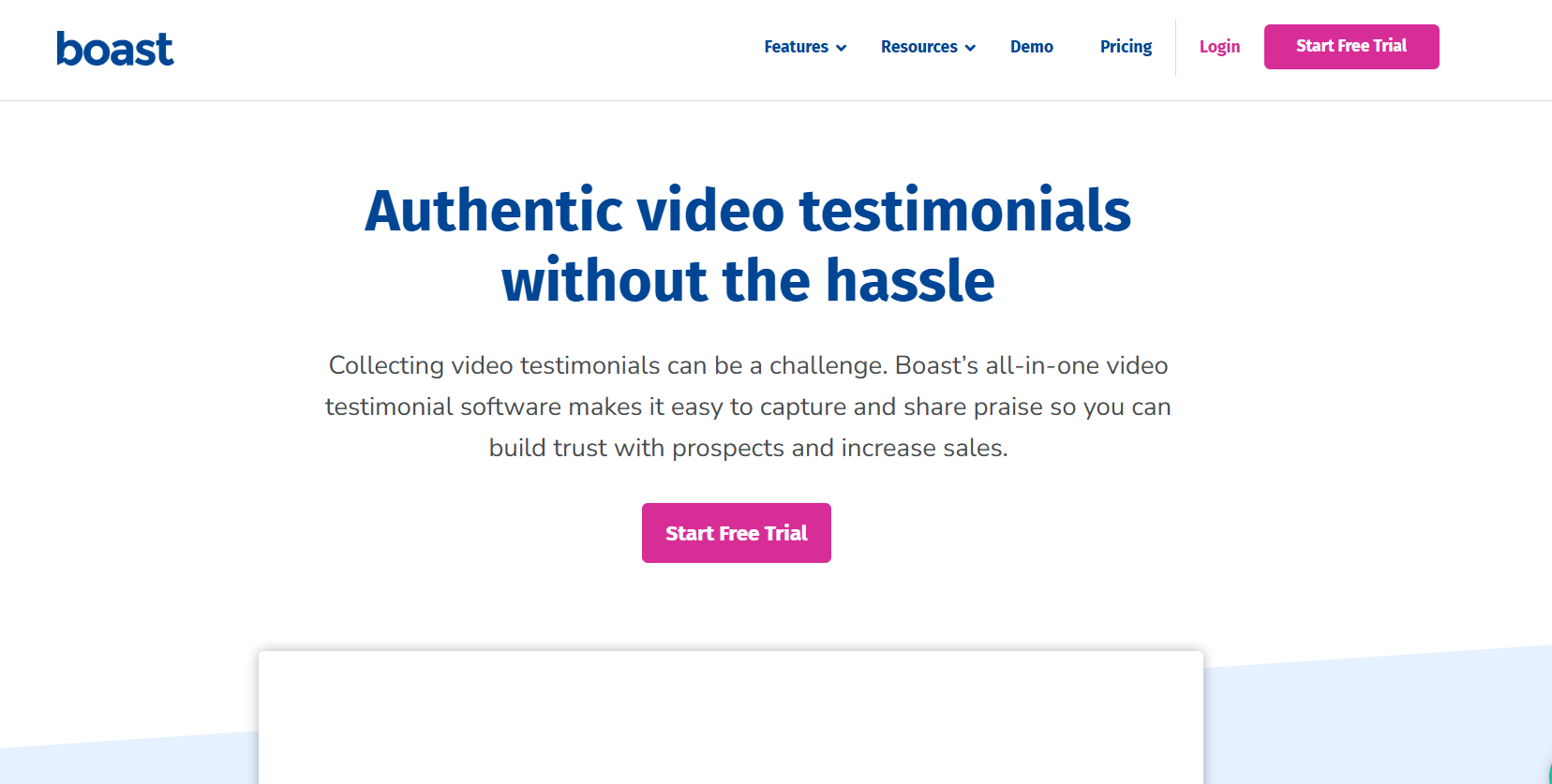Go to the Demo page

click(x=1031, y=47)
